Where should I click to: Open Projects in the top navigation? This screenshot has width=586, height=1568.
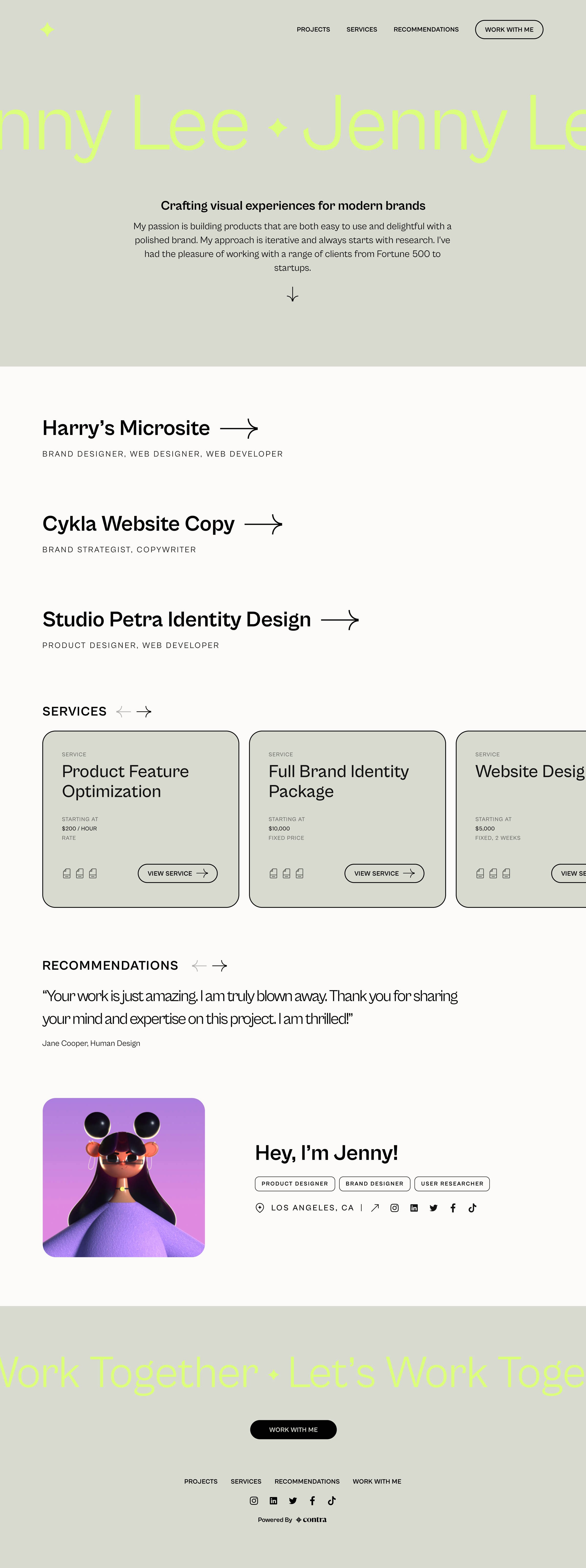click(x=313, y=29)
